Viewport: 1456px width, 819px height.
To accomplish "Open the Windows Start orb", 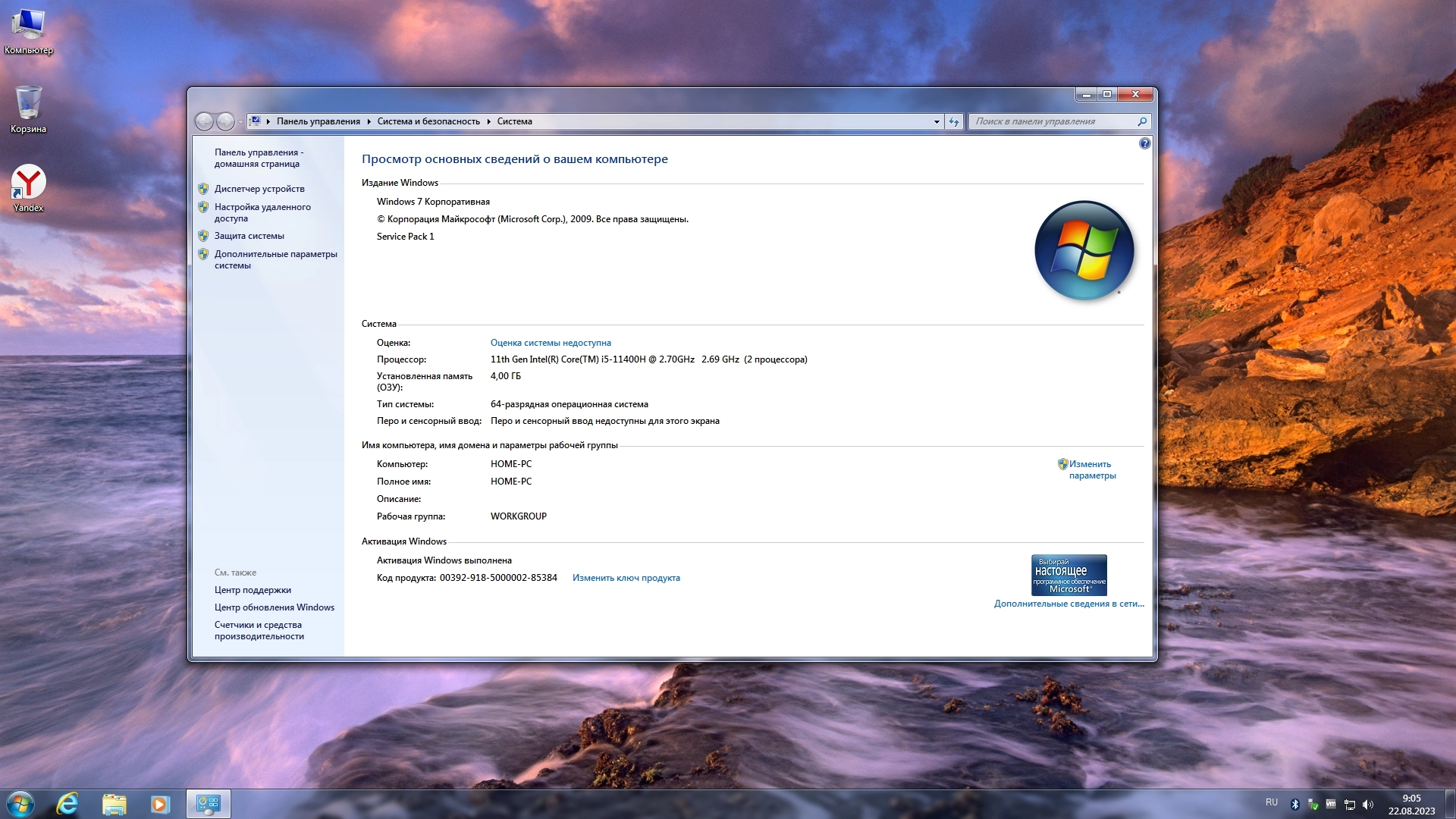I will pos(20,804).
